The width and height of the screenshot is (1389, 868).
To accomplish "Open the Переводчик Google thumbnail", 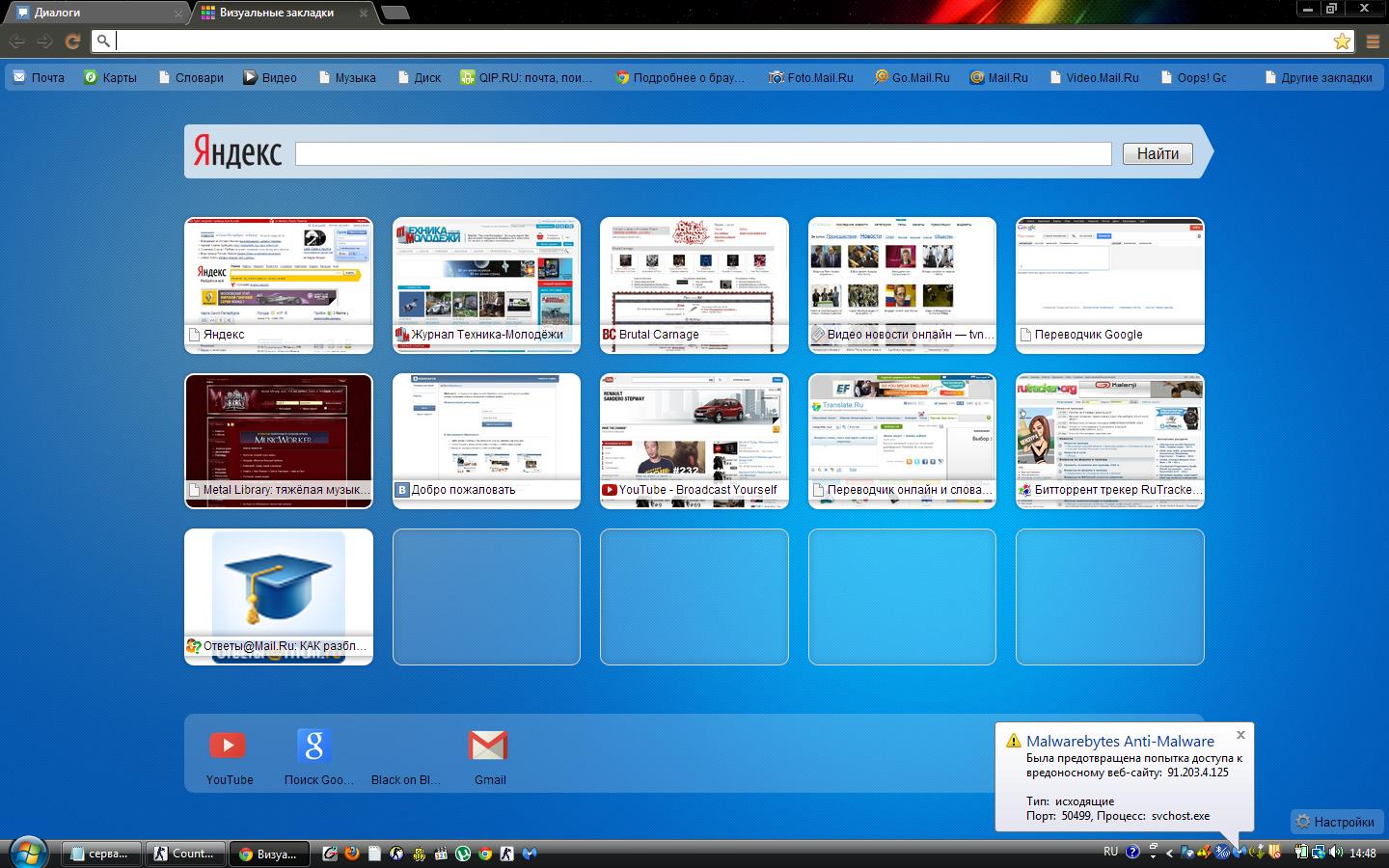I will [x=1110, y=285].
